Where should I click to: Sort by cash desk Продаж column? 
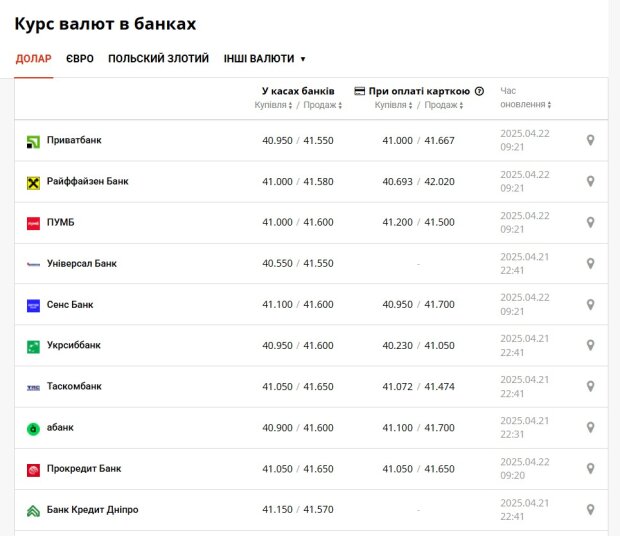point(323,105)
